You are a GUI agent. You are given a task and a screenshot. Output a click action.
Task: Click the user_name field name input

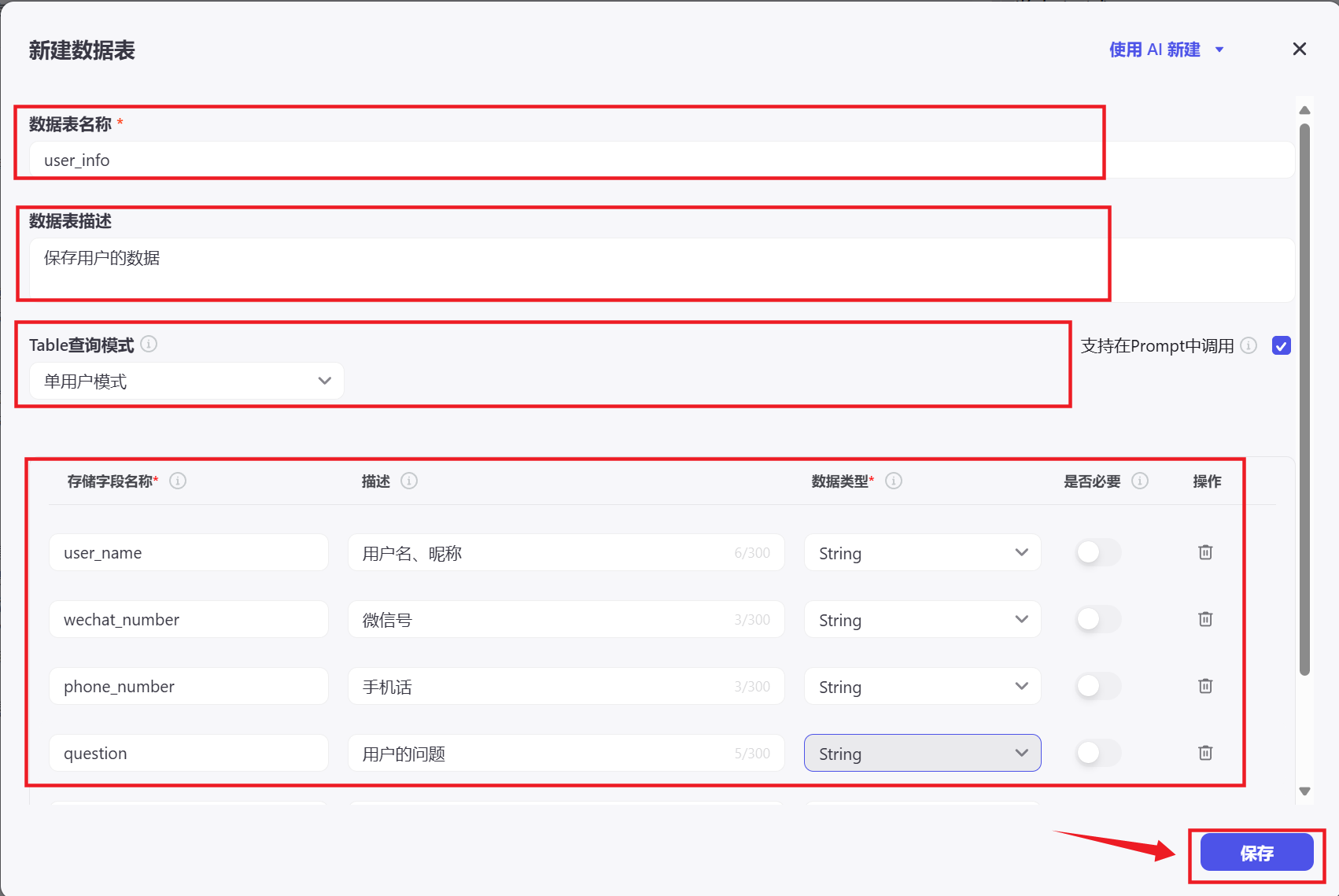point(189,552)
